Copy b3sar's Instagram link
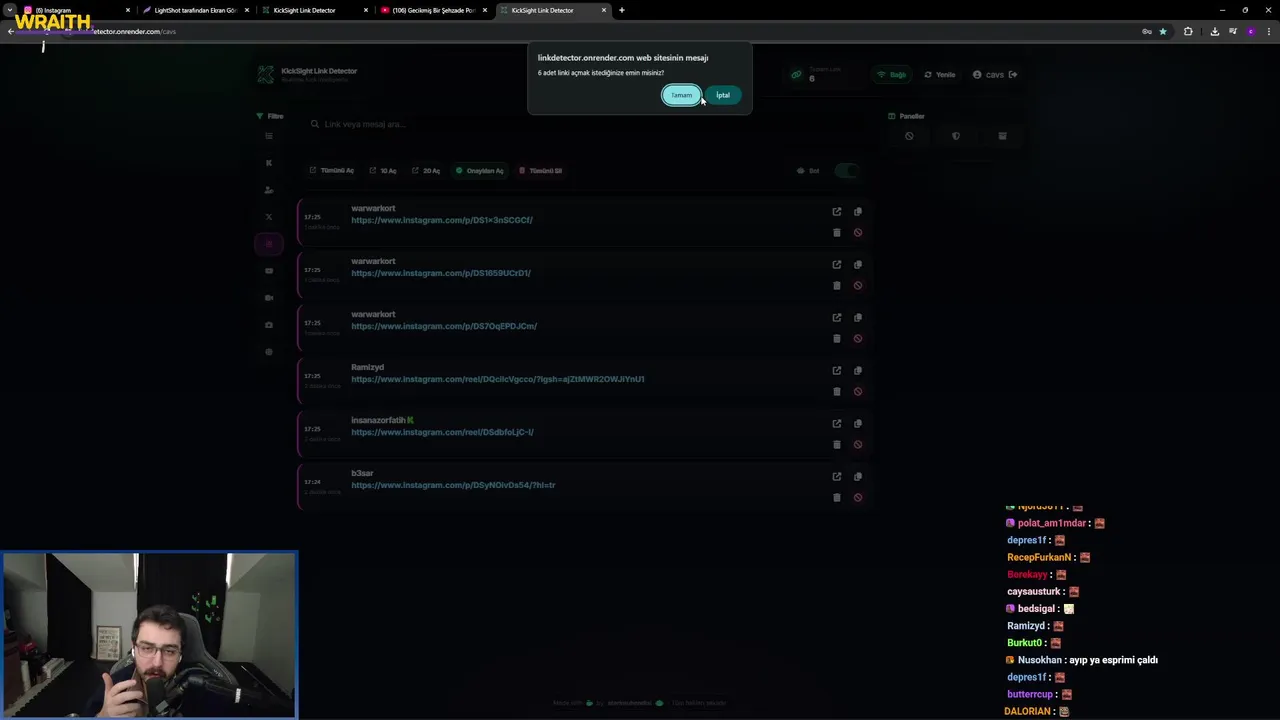The image size is (1280, 720). coord(858,477)
